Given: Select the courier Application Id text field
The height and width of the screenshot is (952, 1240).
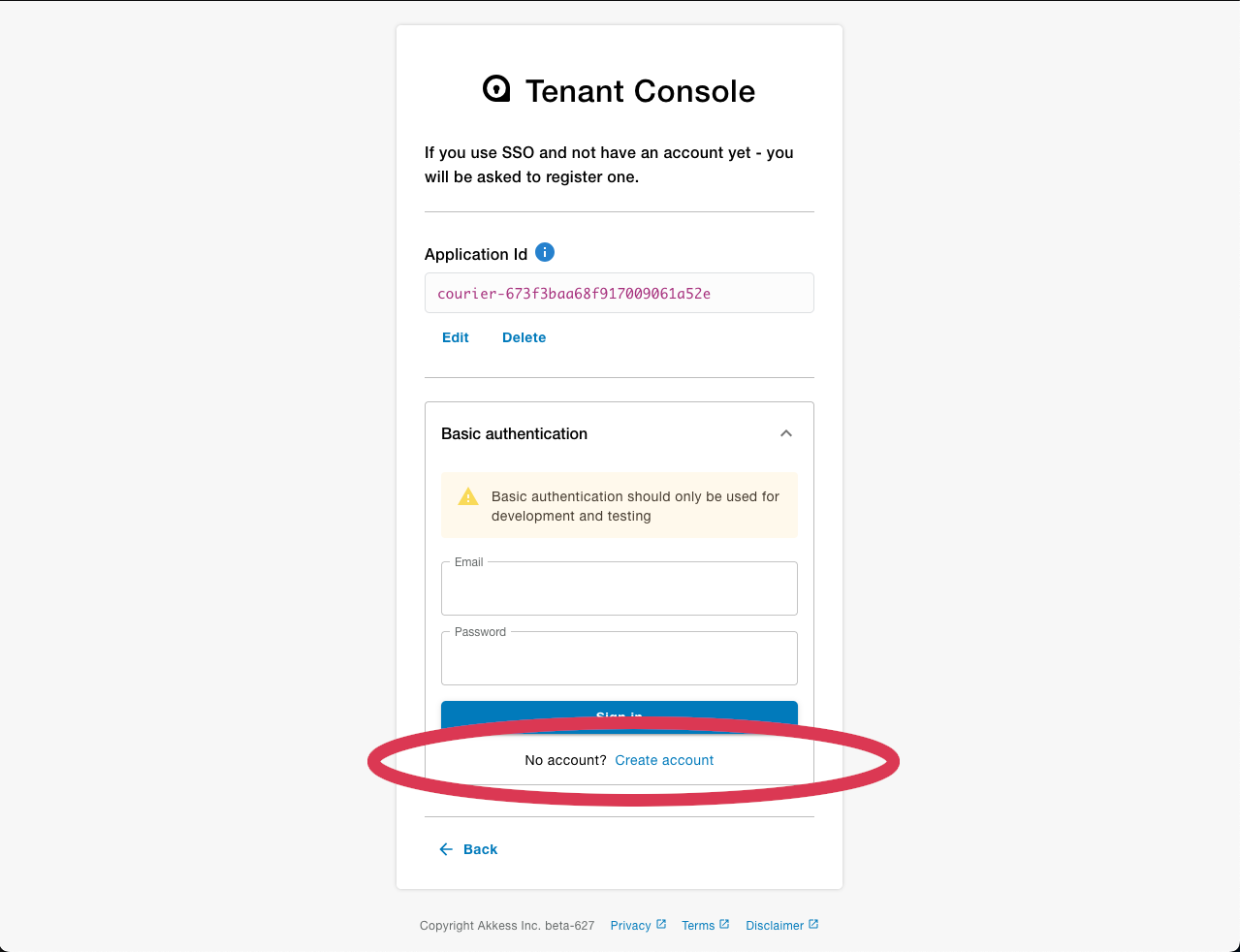Looking at the screenshot, I should [619, 292].
